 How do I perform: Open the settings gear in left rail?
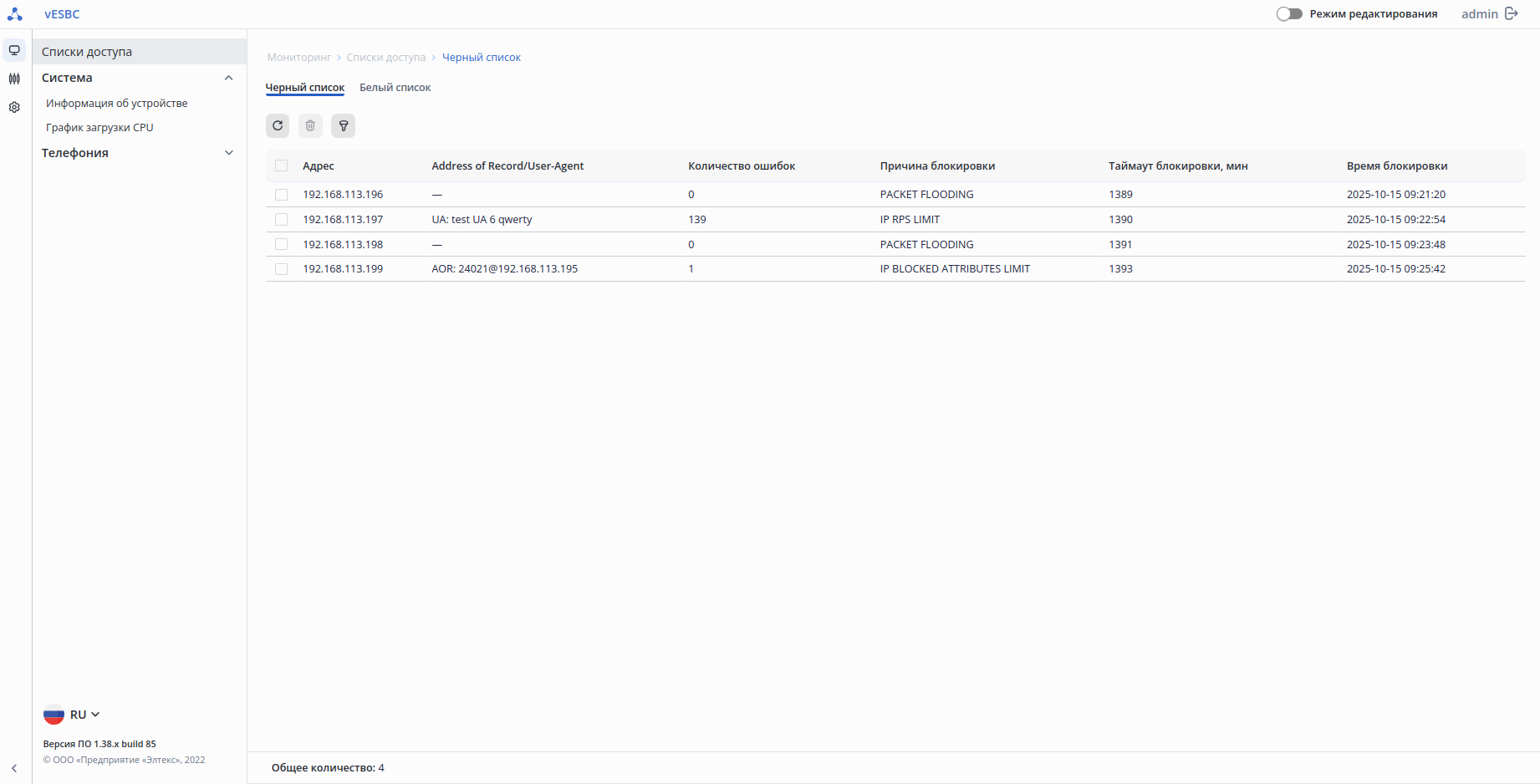pyautogui.click(x=14, y=107)
